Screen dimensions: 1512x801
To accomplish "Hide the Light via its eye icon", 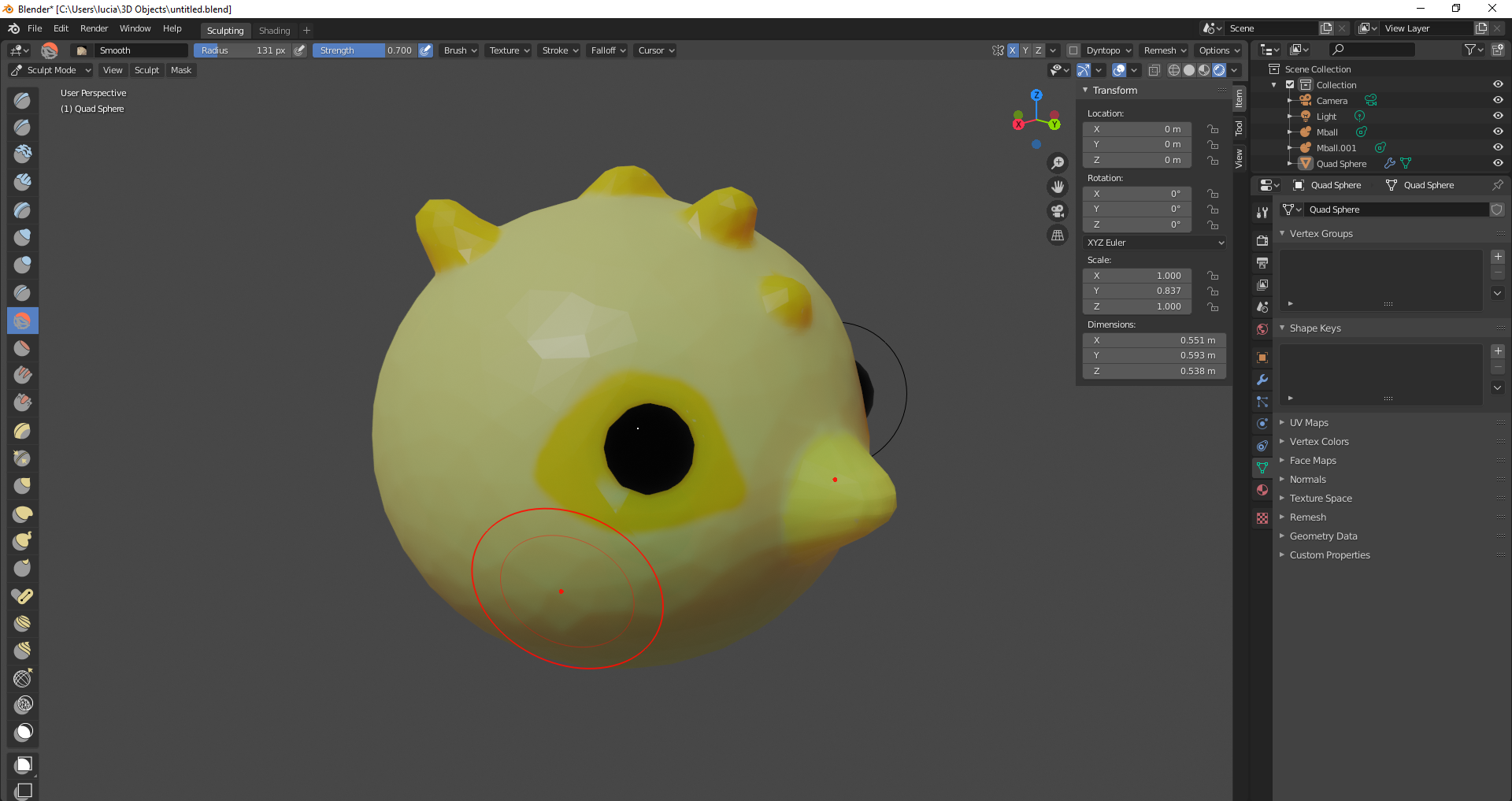I will click(1498, 116).
